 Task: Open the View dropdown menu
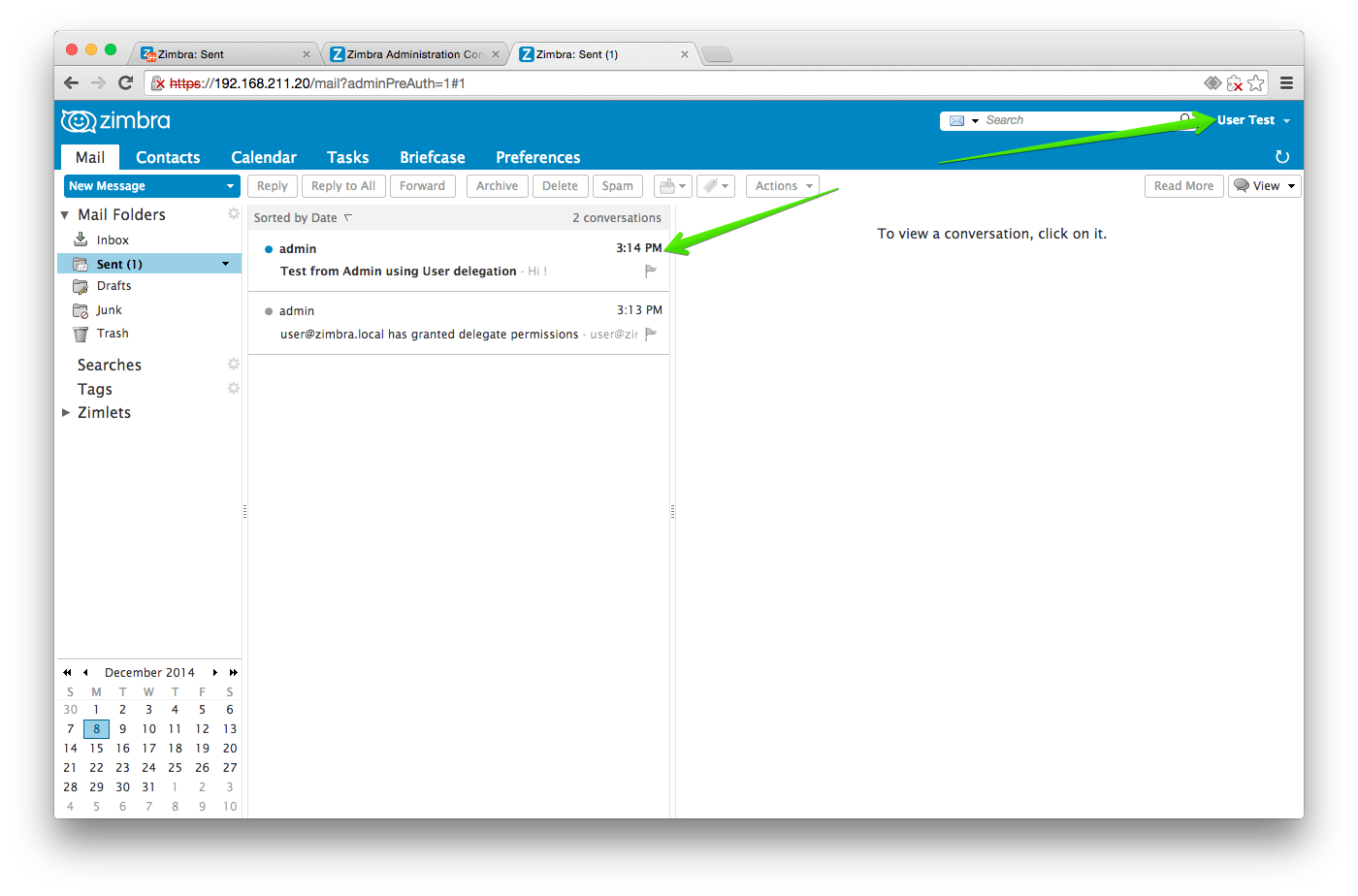(1265, 186)
